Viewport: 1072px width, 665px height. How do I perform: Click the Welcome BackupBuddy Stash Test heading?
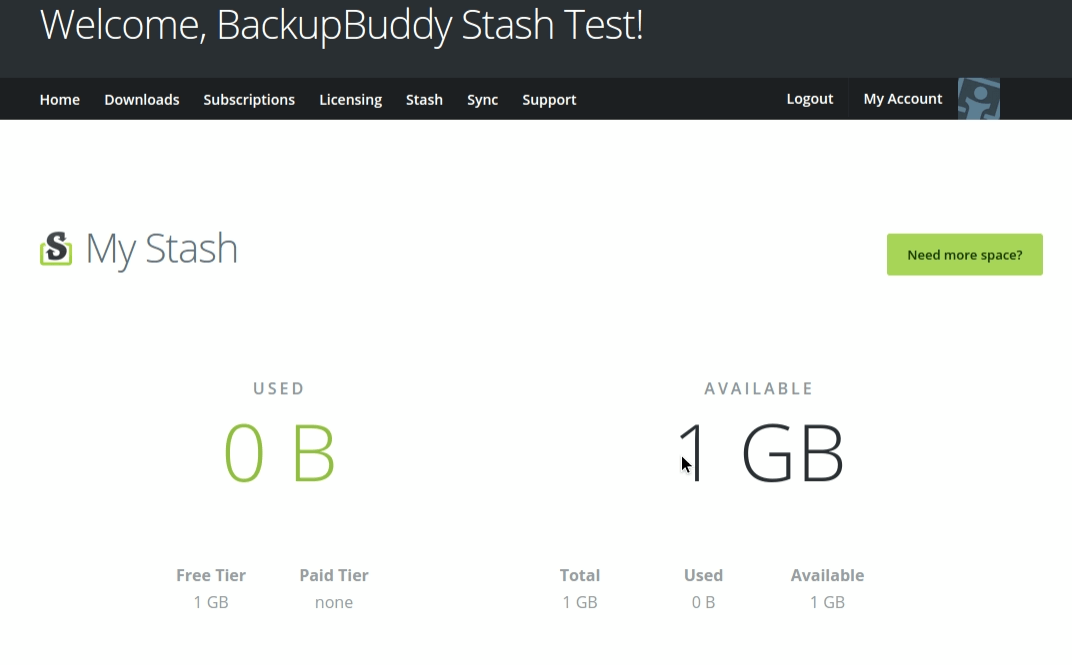click(x=341, y=26)
